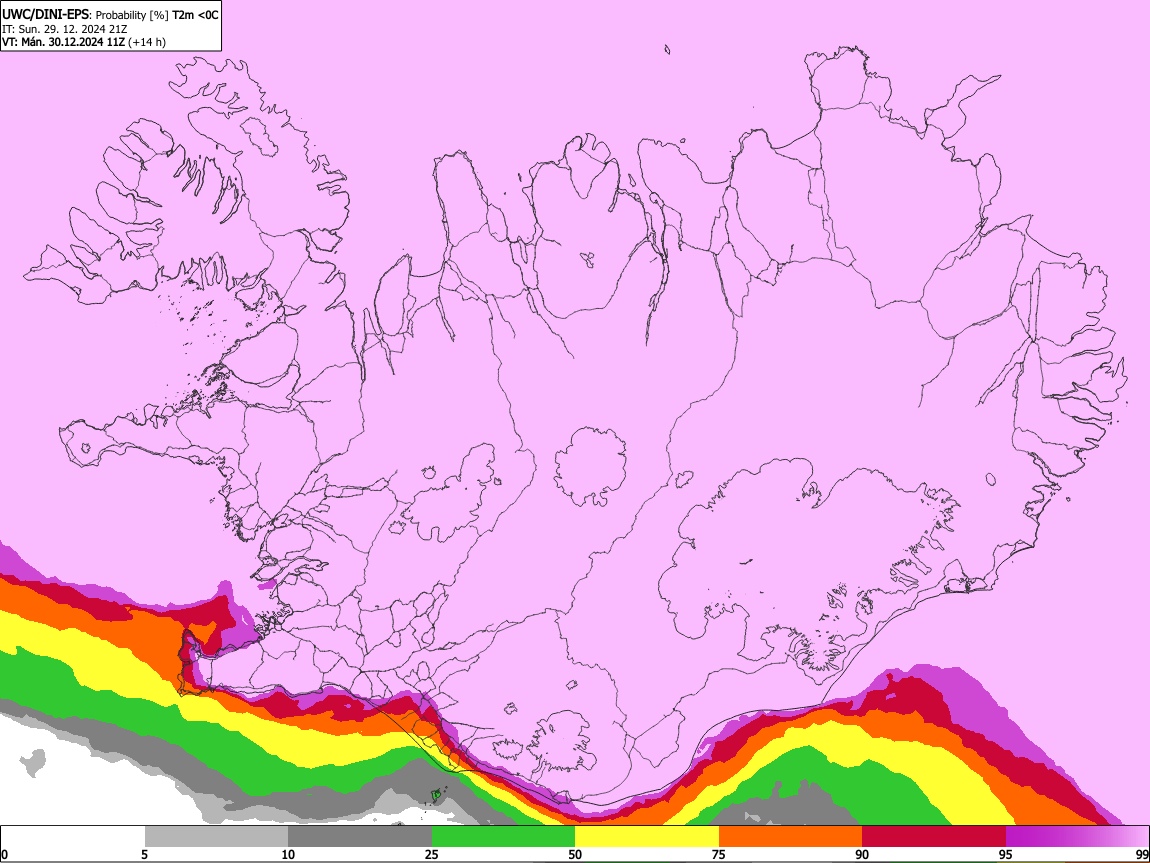The width and height of the screenshot is (1150, 863).
Task: Click the 'IT: Sun. 29. 12. 2024 21Z' line
Action: tap(65, 29)
